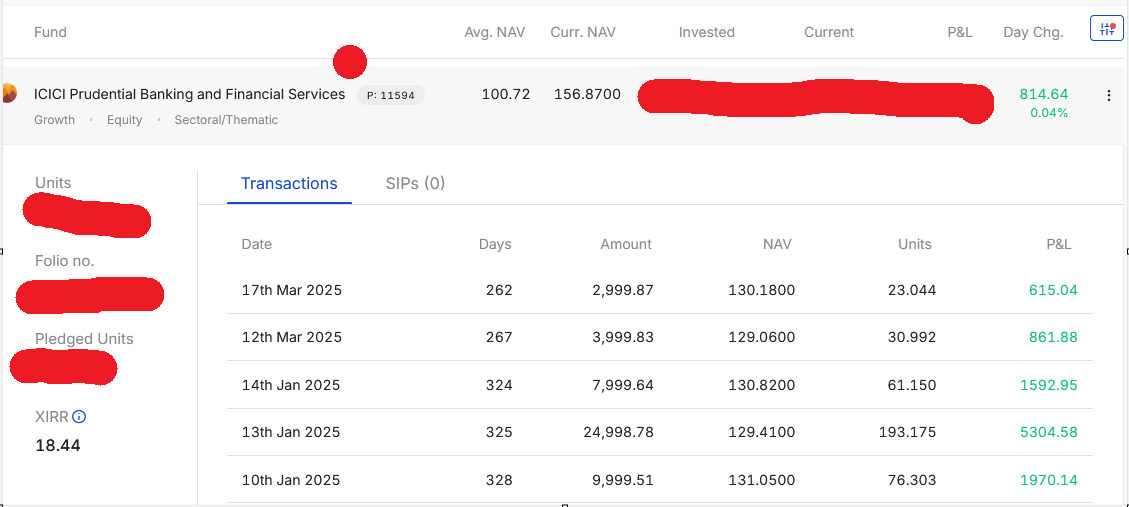The height and width of the screenshot is (507, 1129).
Task: Click the Invested column header
Action: tap(706, 32)
